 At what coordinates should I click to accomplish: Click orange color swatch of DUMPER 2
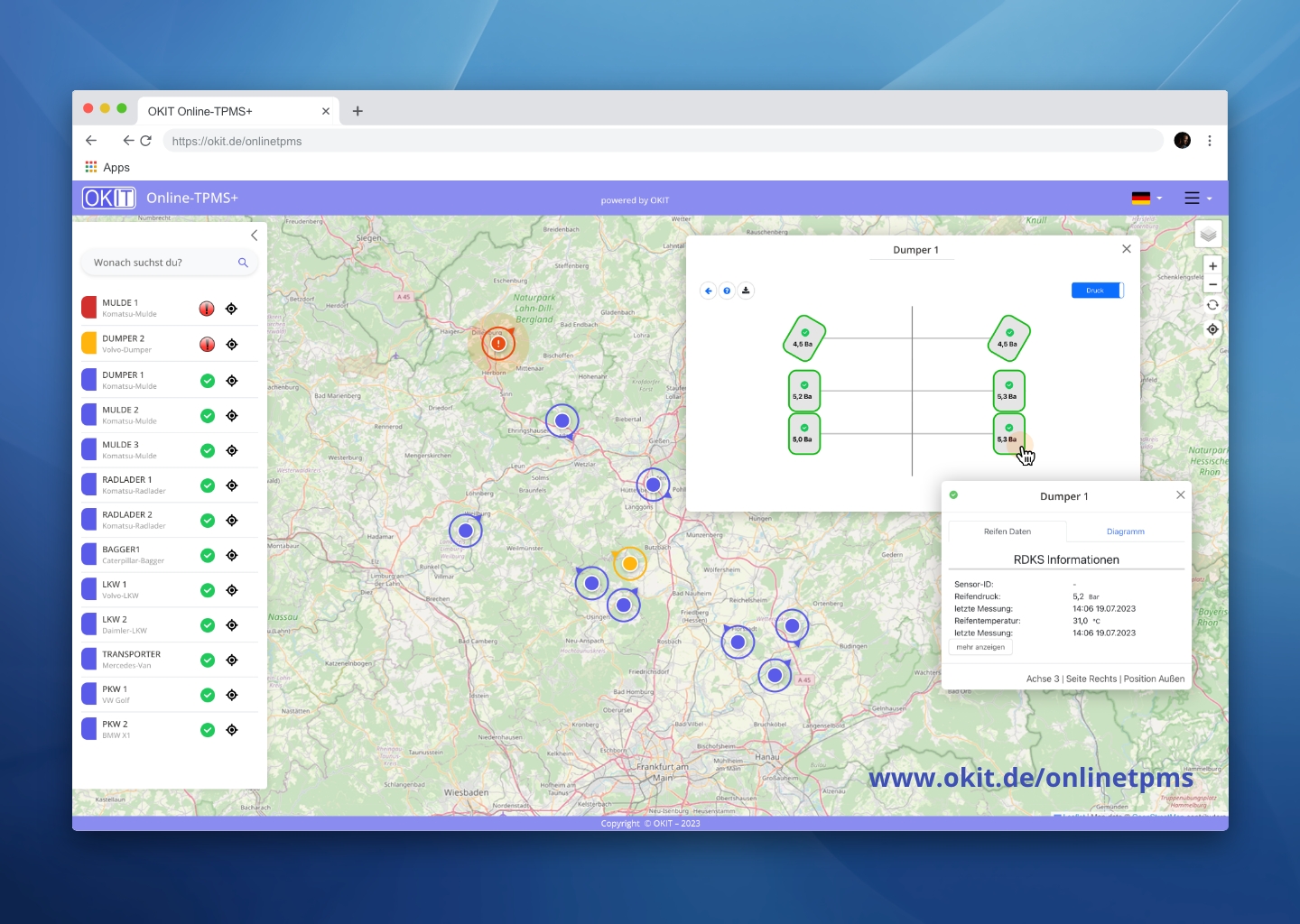[x=89, y=344]
